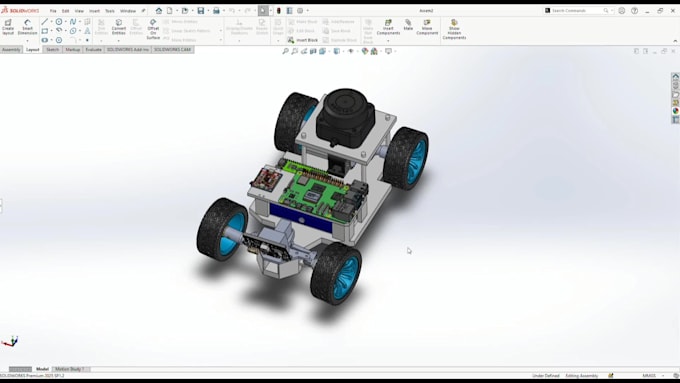Open the Window menu
680x383 pixels.
coord(128,11)
